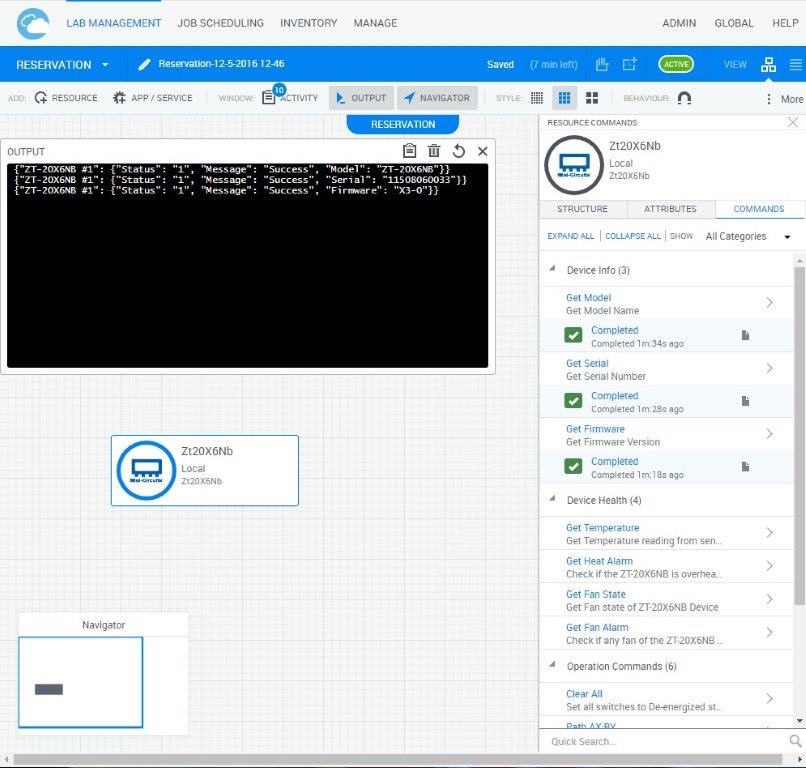806x768 pixels.
Task: Collapse the Device Info section
Action: 553,271
